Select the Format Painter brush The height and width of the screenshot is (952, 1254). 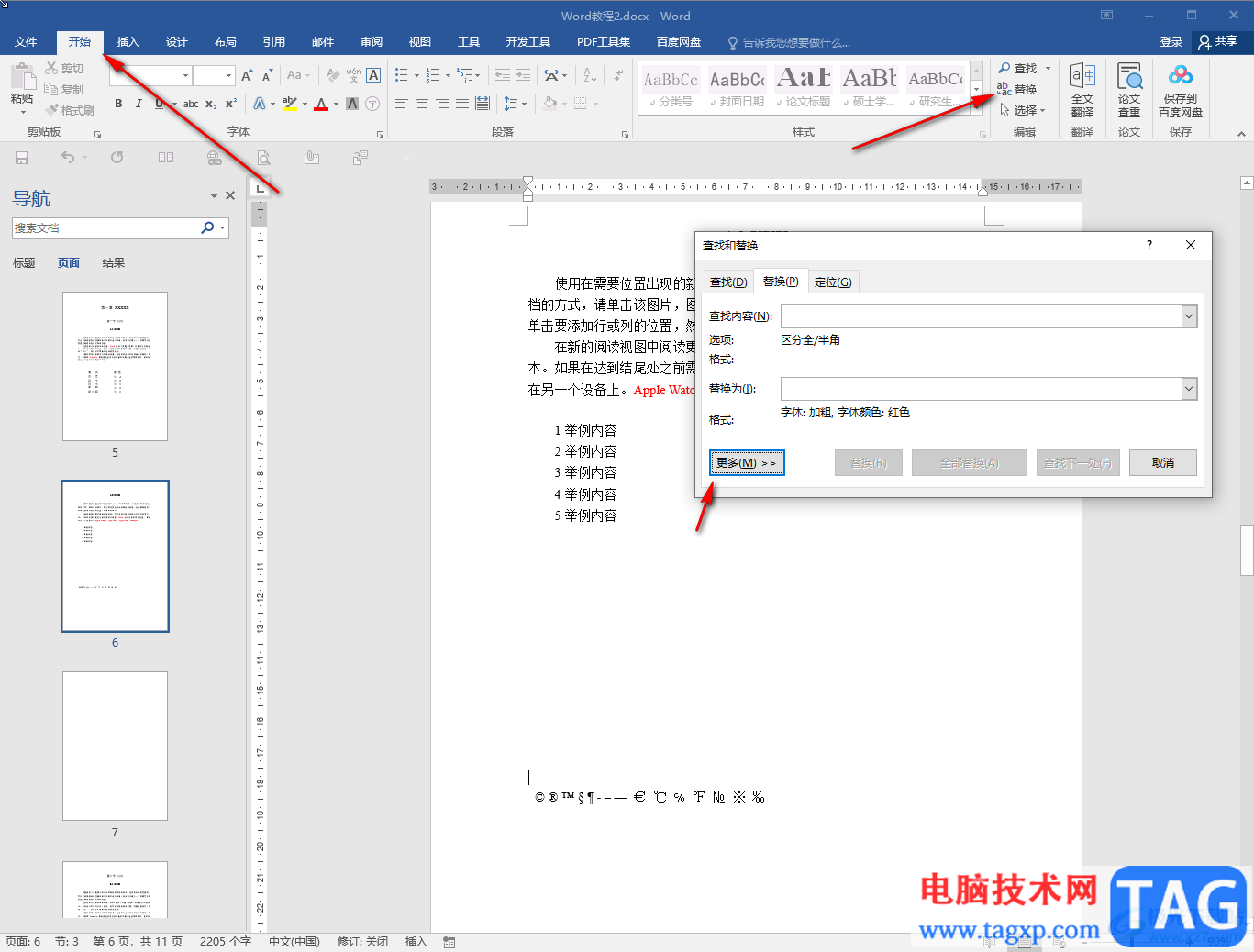(x=52, y=110)
